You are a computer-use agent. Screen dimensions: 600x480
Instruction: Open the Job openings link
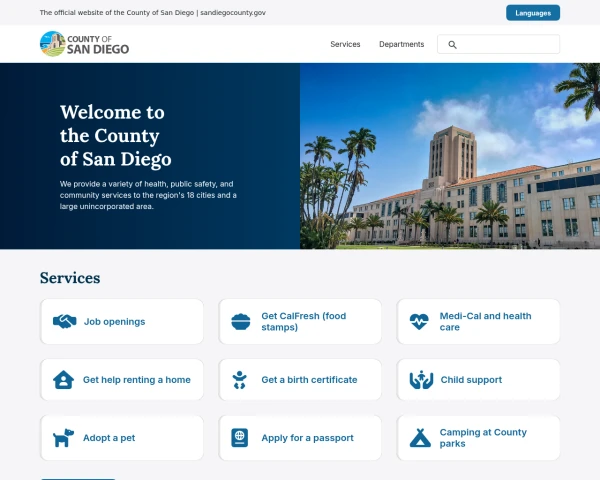pos(114,322)
